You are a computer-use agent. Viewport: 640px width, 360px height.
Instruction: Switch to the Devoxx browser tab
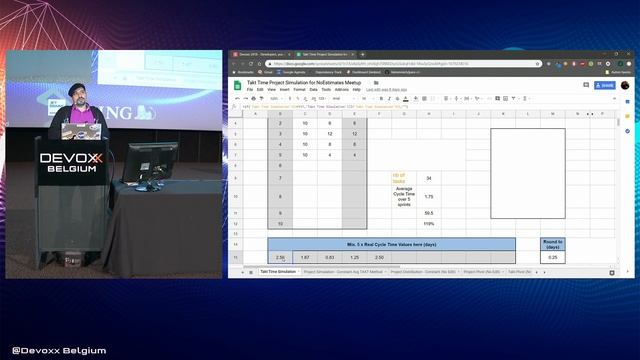click(x=262, y=54)
